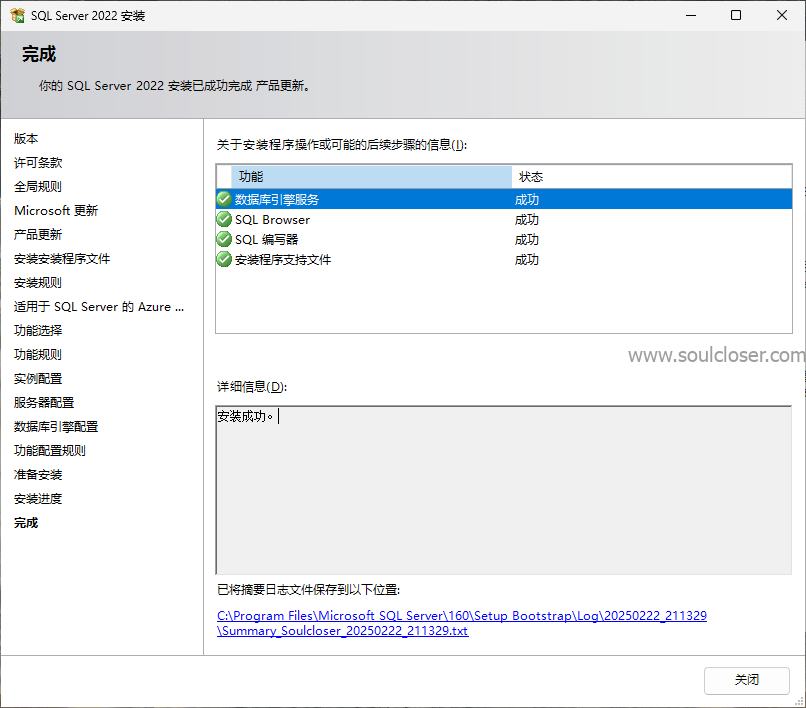This screenshot has height=708, width=806.
Task: Click green check icon beside SQL 编写器
Action: [x=224, y=239]
